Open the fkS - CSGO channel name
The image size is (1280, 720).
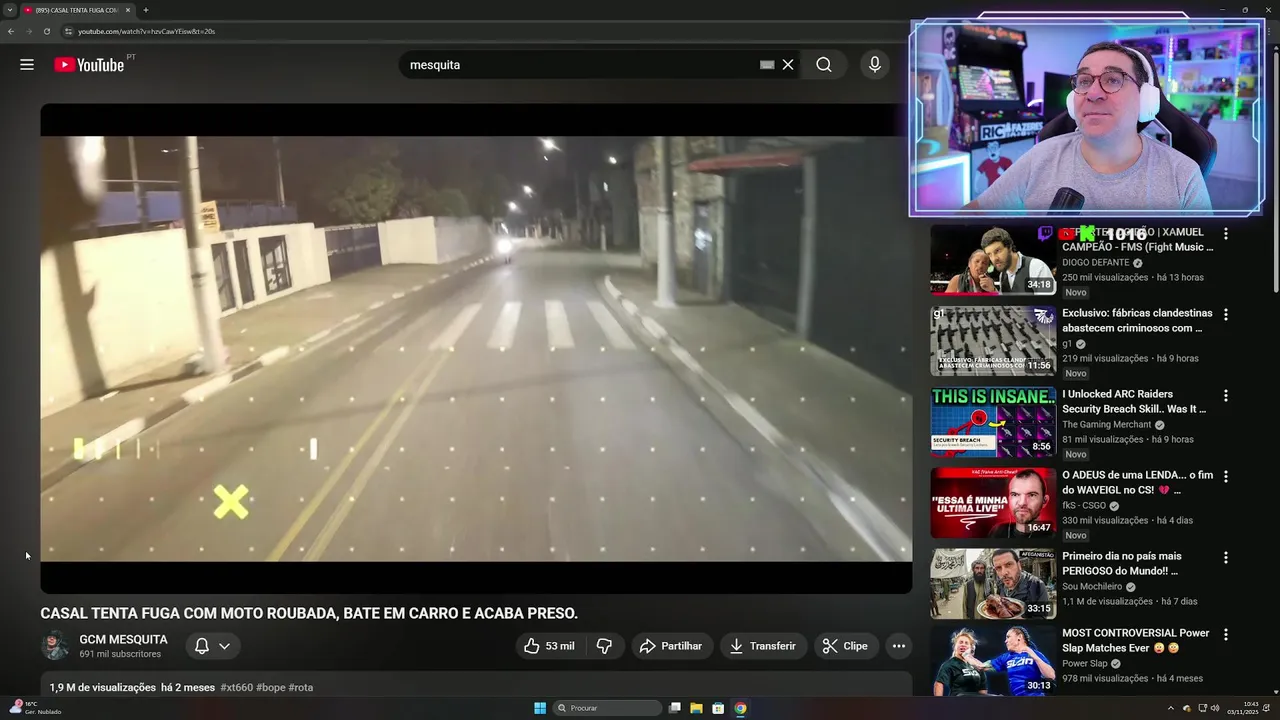tap(1084, 506)
